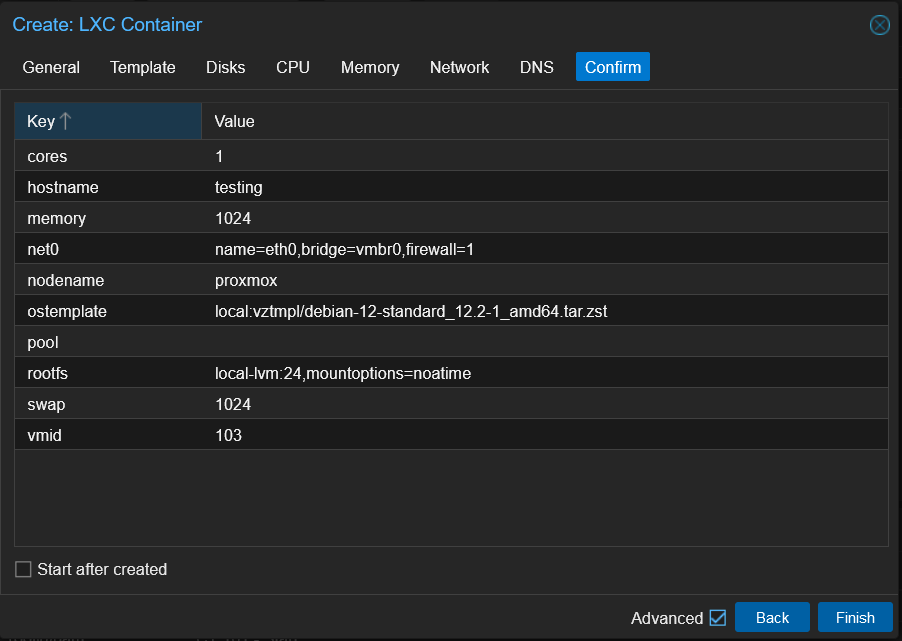Click the Finish button
The height and width of the screenshot is (641, 902).
coord(855,617)
